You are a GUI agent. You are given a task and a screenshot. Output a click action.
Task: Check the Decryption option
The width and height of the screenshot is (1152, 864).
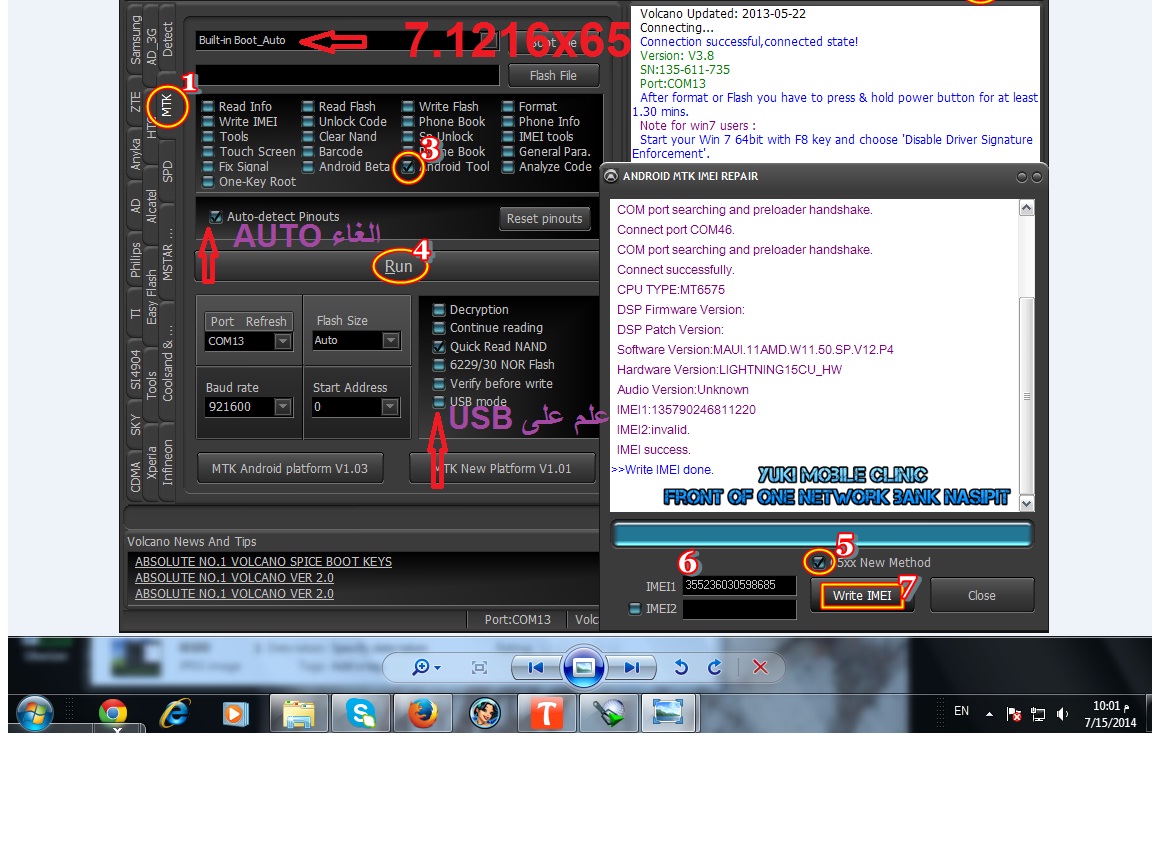(x=439, y=309)
